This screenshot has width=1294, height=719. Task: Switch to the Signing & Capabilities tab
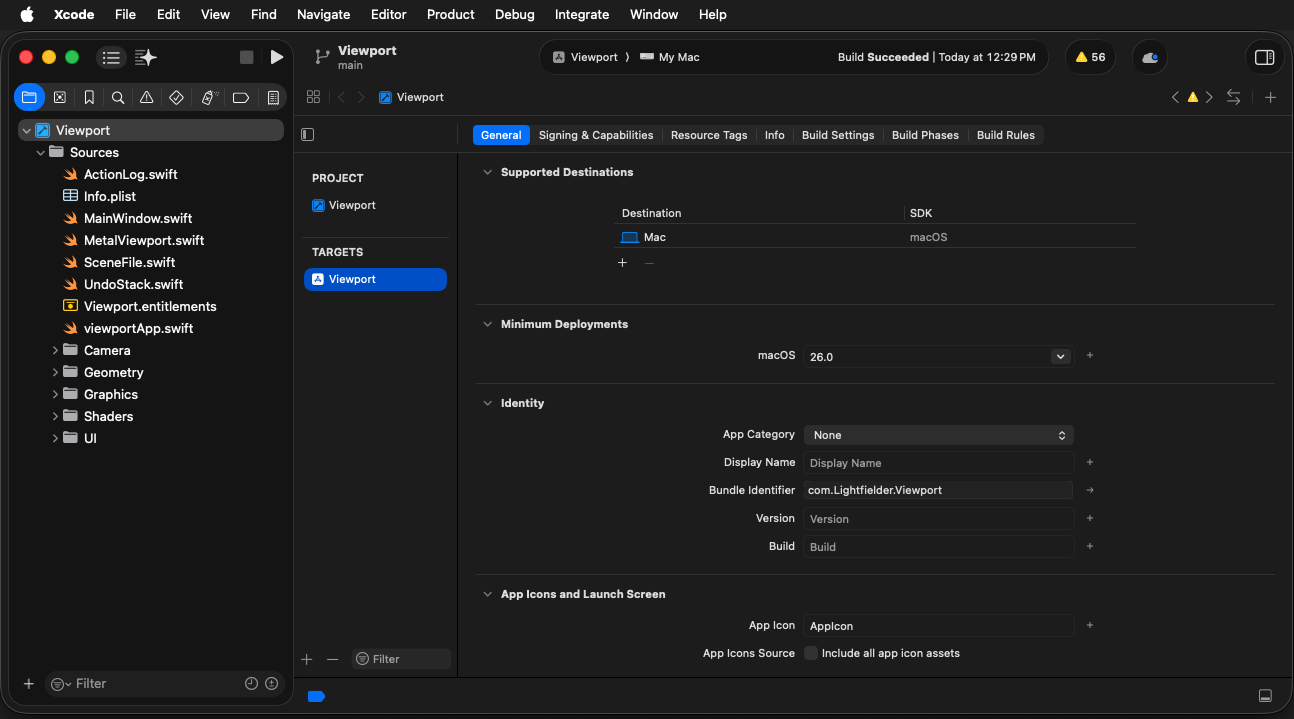coord(596,135)
